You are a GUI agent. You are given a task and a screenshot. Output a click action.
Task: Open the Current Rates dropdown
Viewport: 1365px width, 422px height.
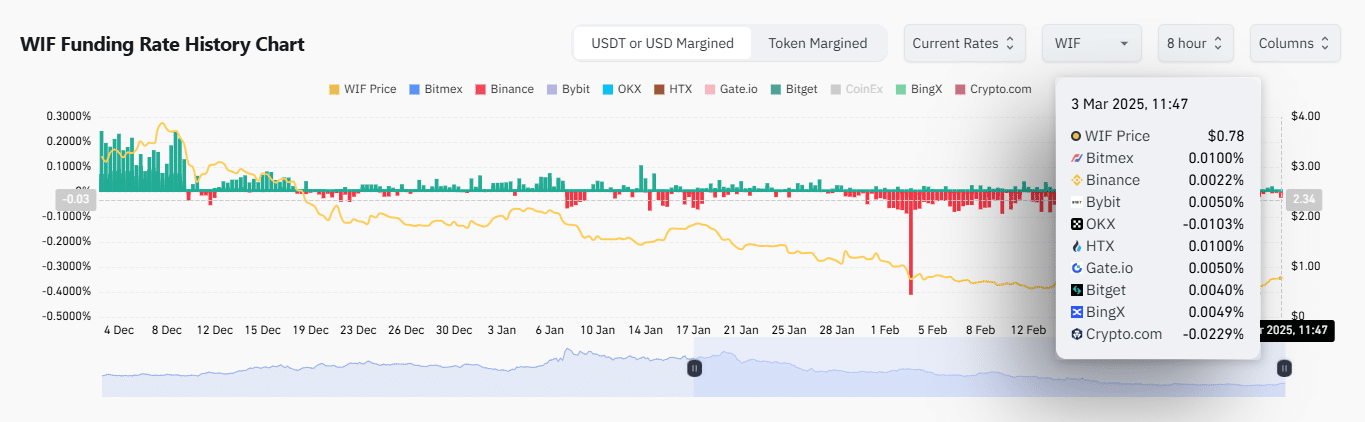[x=964, y=43]
